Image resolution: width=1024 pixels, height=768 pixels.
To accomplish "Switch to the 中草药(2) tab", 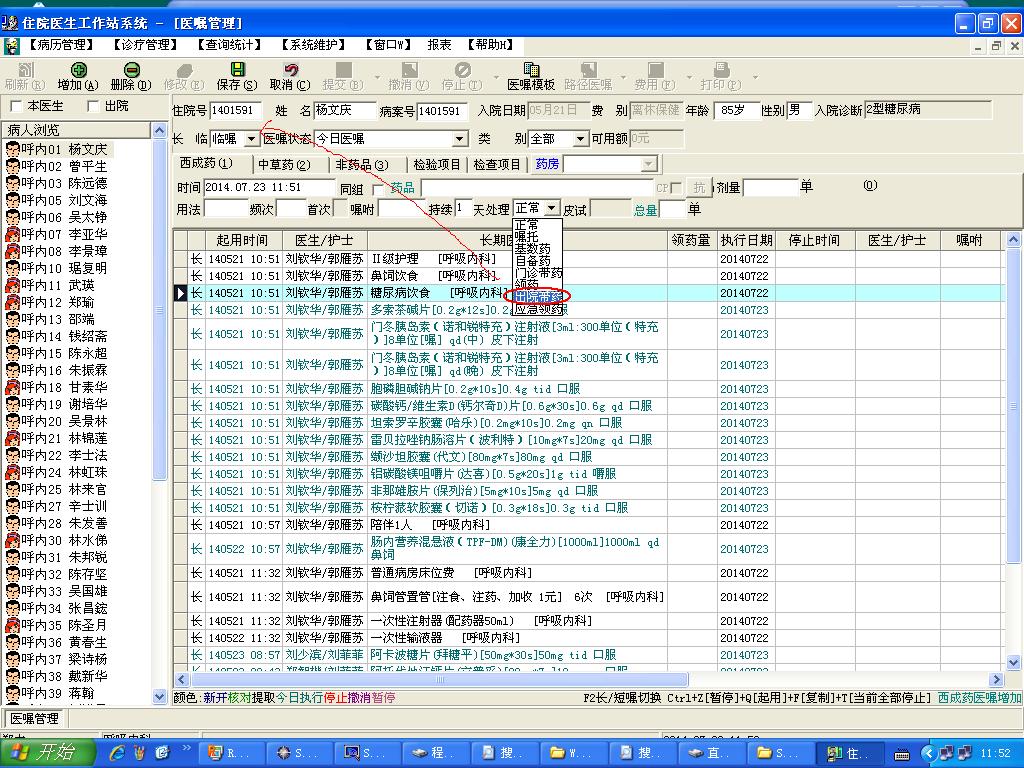I will click(284, 164).
